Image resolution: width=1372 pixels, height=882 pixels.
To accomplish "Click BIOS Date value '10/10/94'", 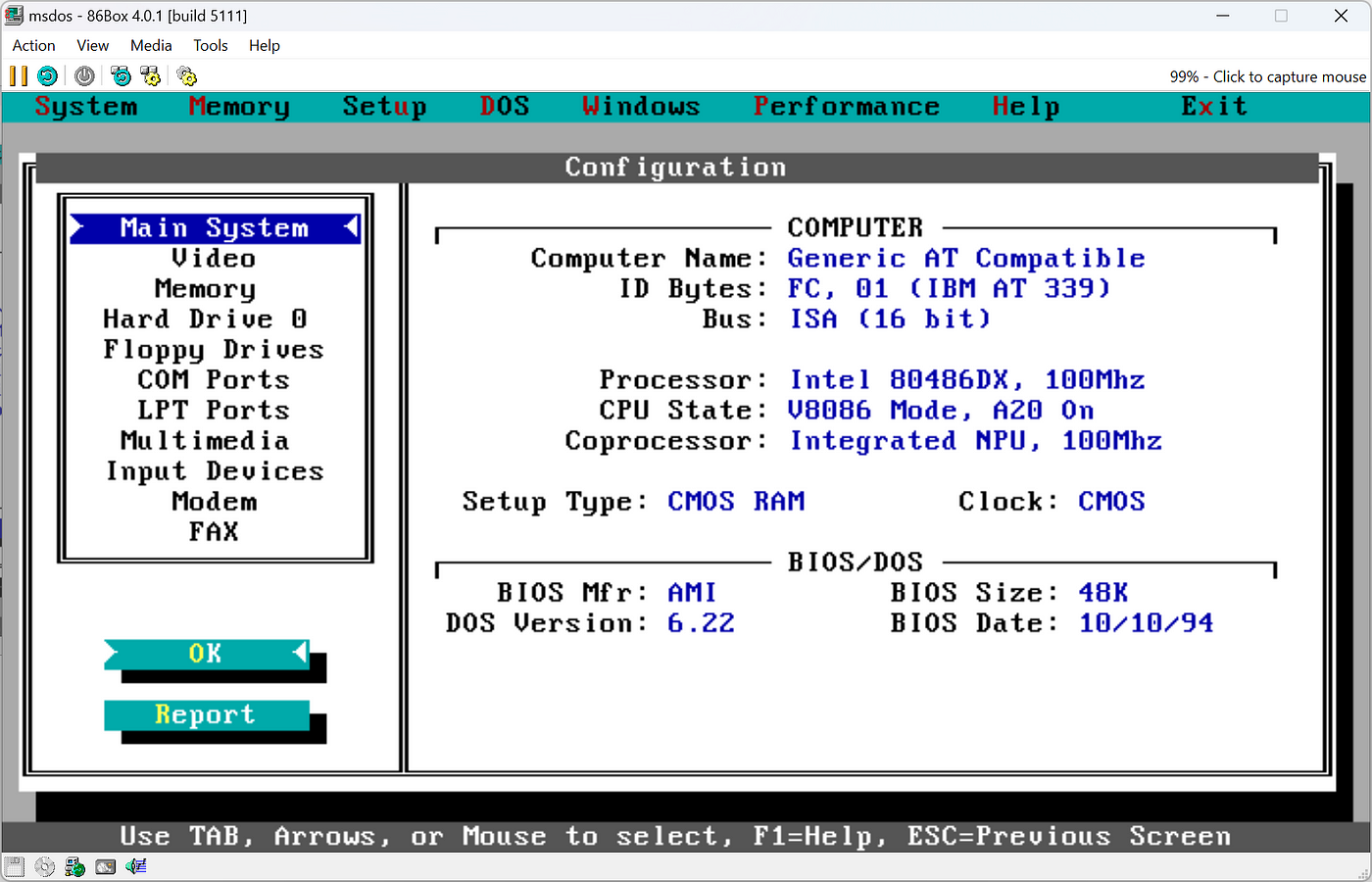I will click(1146, 622).
